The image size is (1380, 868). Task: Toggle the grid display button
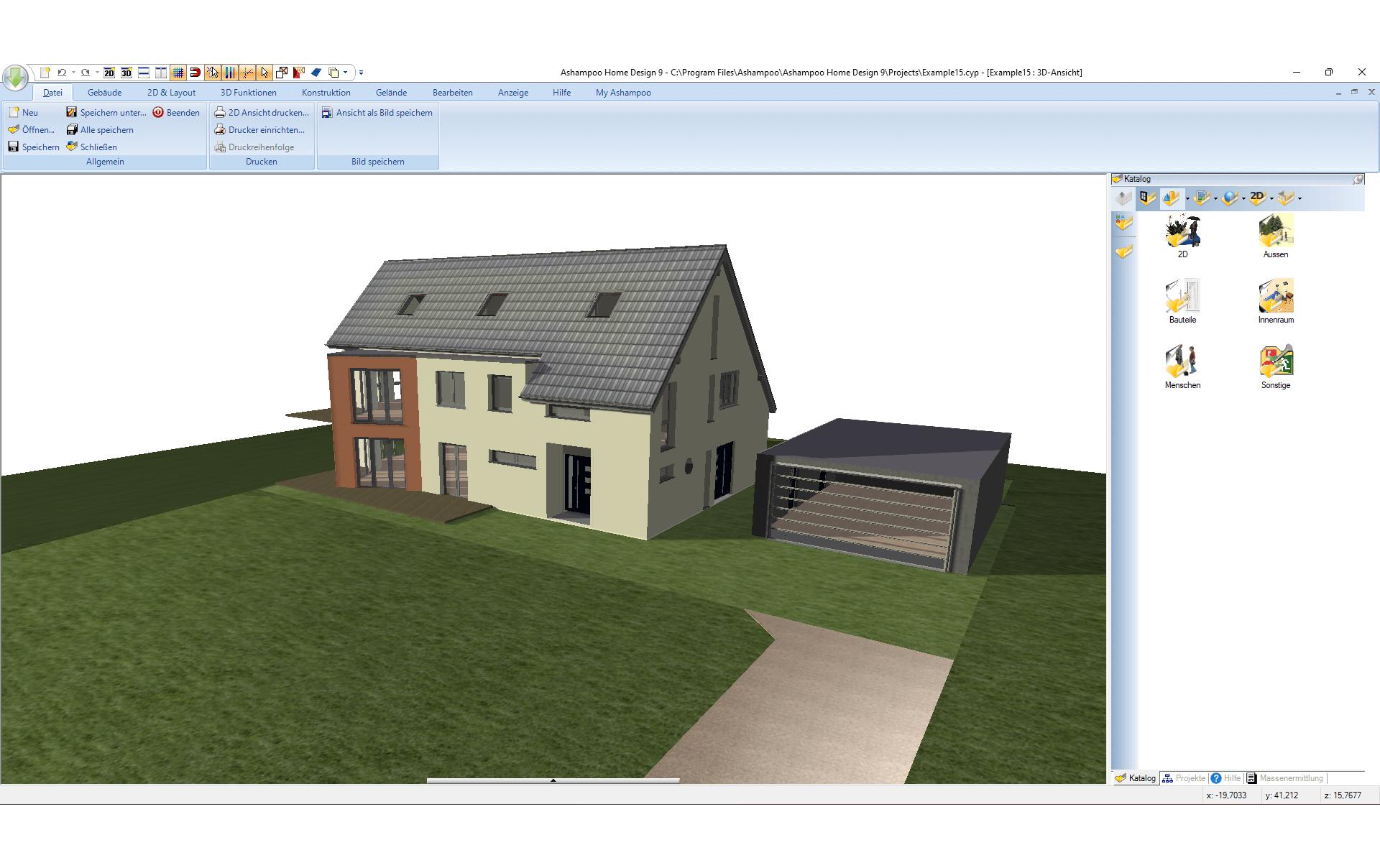coord(178,73)
